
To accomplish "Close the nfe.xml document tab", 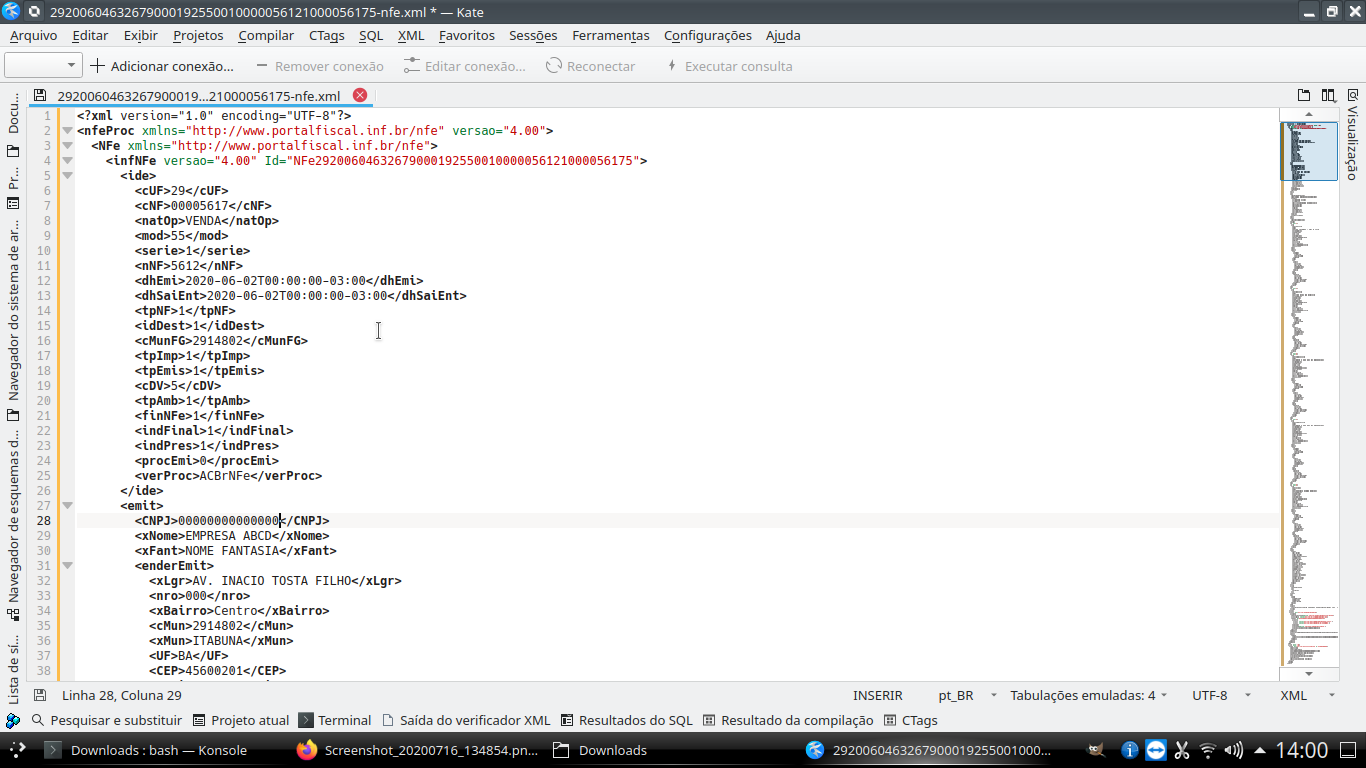I will coord(360,96).
